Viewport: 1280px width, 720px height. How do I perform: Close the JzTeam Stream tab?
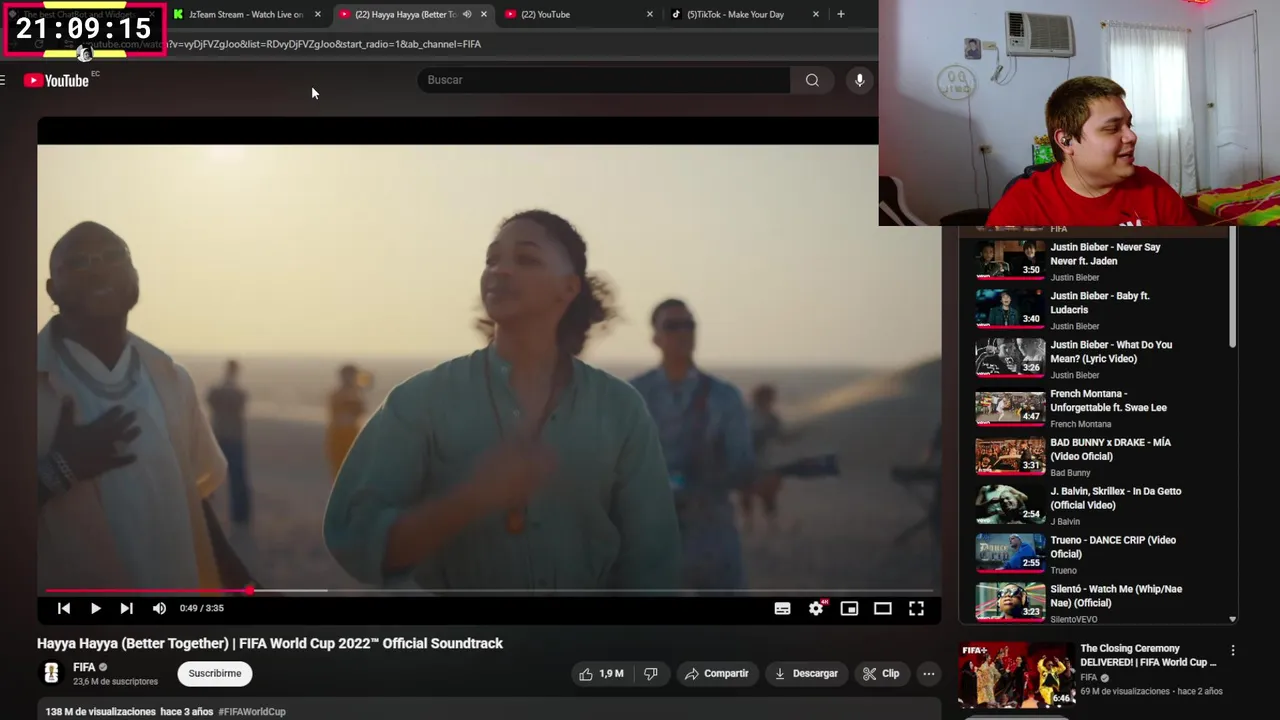(318, 14)
